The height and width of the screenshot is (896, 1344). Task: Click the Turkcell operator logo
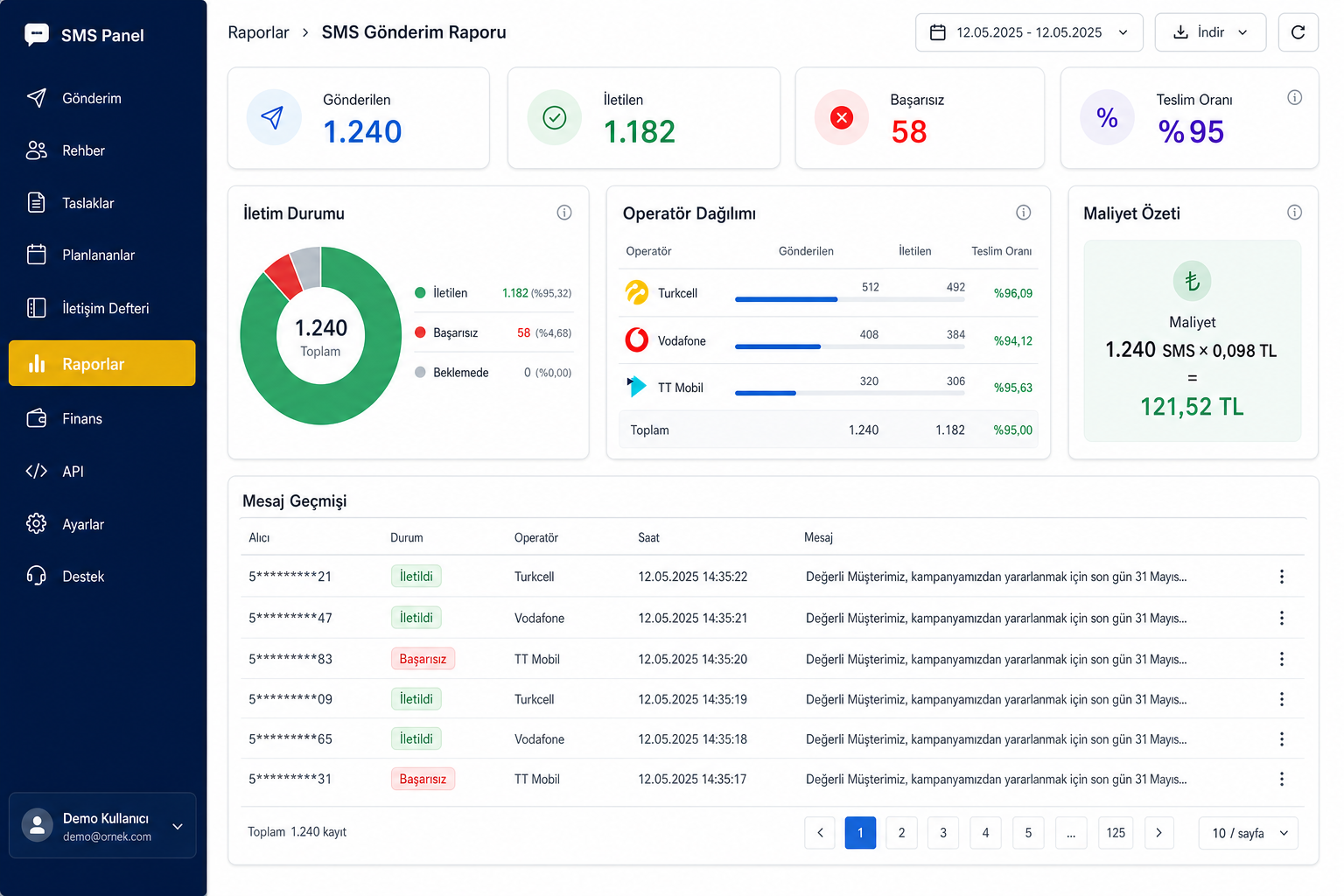637,292
